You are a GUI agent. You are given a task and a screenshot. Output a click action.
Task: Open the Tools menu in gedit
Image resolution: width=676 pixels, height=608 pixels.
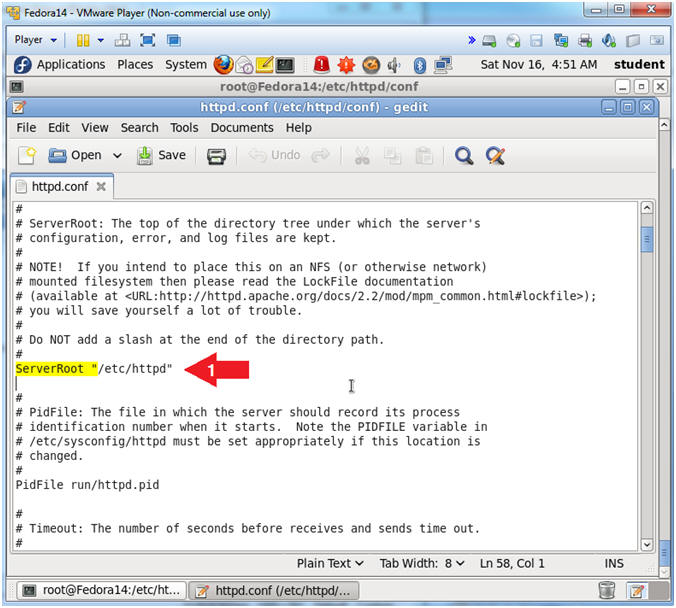tap(184, 128)
